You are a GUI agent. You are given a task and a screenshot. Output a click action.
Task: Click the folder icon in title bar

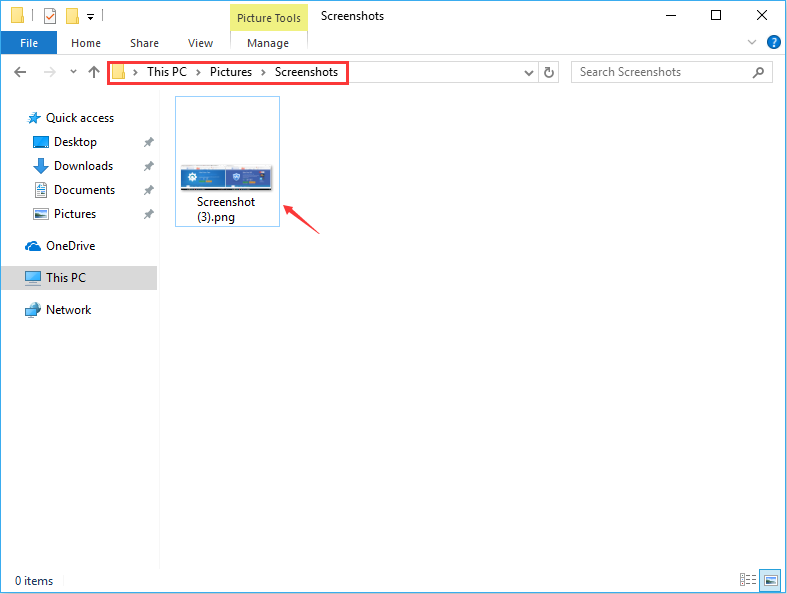pyautogui.click(x=18, y=16)
